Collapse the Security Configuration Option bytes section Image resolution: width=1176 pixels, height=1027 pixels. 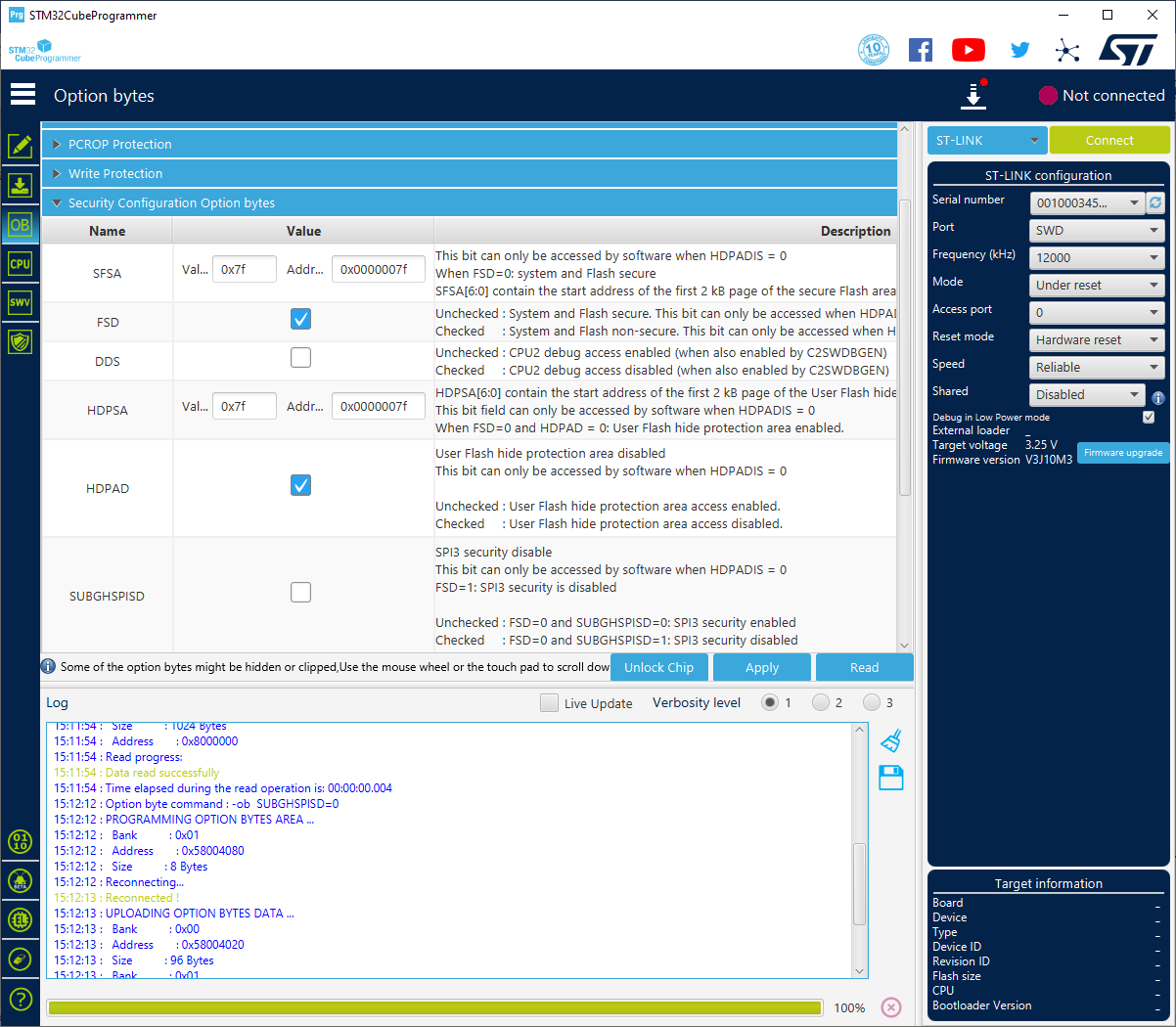[x=57, y=202]
